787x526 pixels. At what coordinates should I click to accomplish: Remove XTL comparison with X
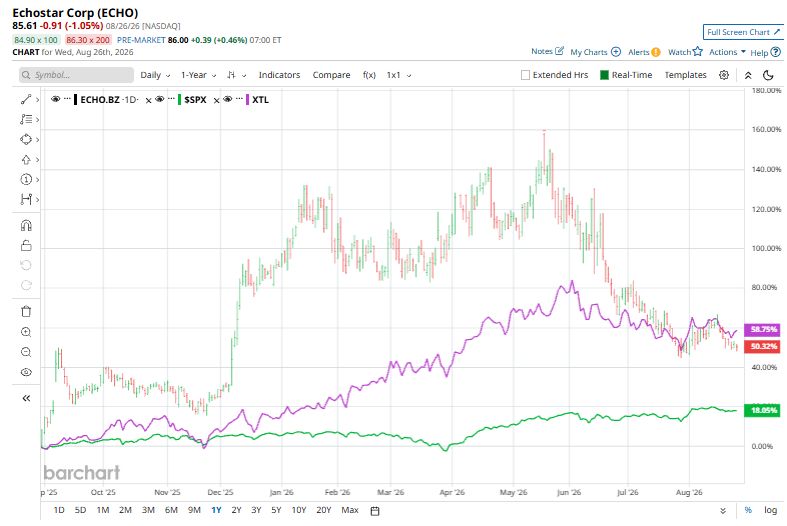216,100
